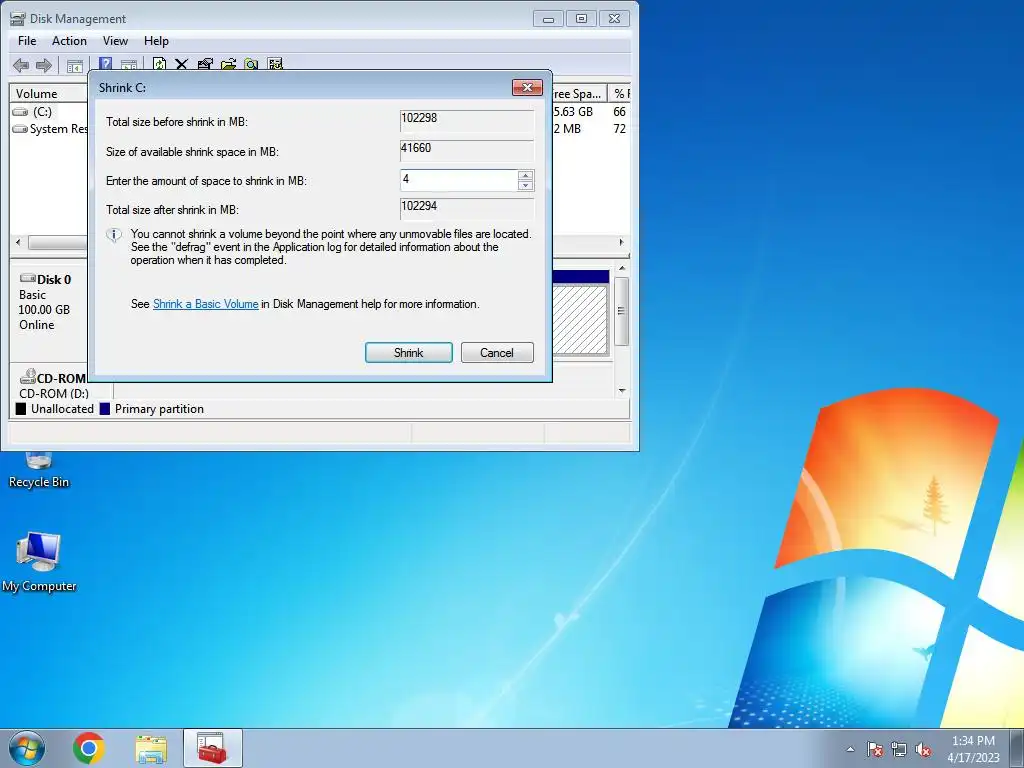Open the Recycle Bin desktop icon

click(39, 470)
